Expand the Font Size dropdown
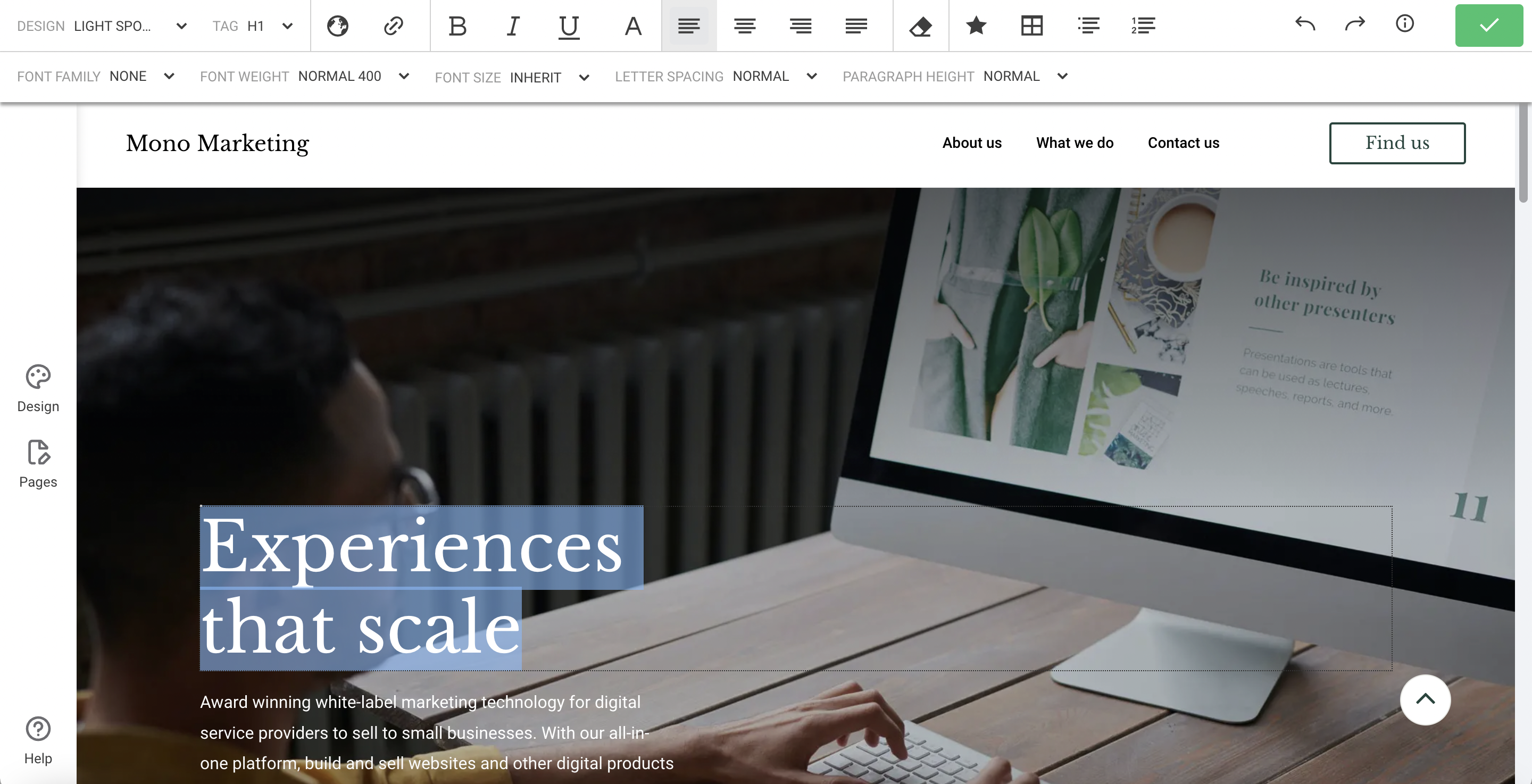 (x=512, y=77)
